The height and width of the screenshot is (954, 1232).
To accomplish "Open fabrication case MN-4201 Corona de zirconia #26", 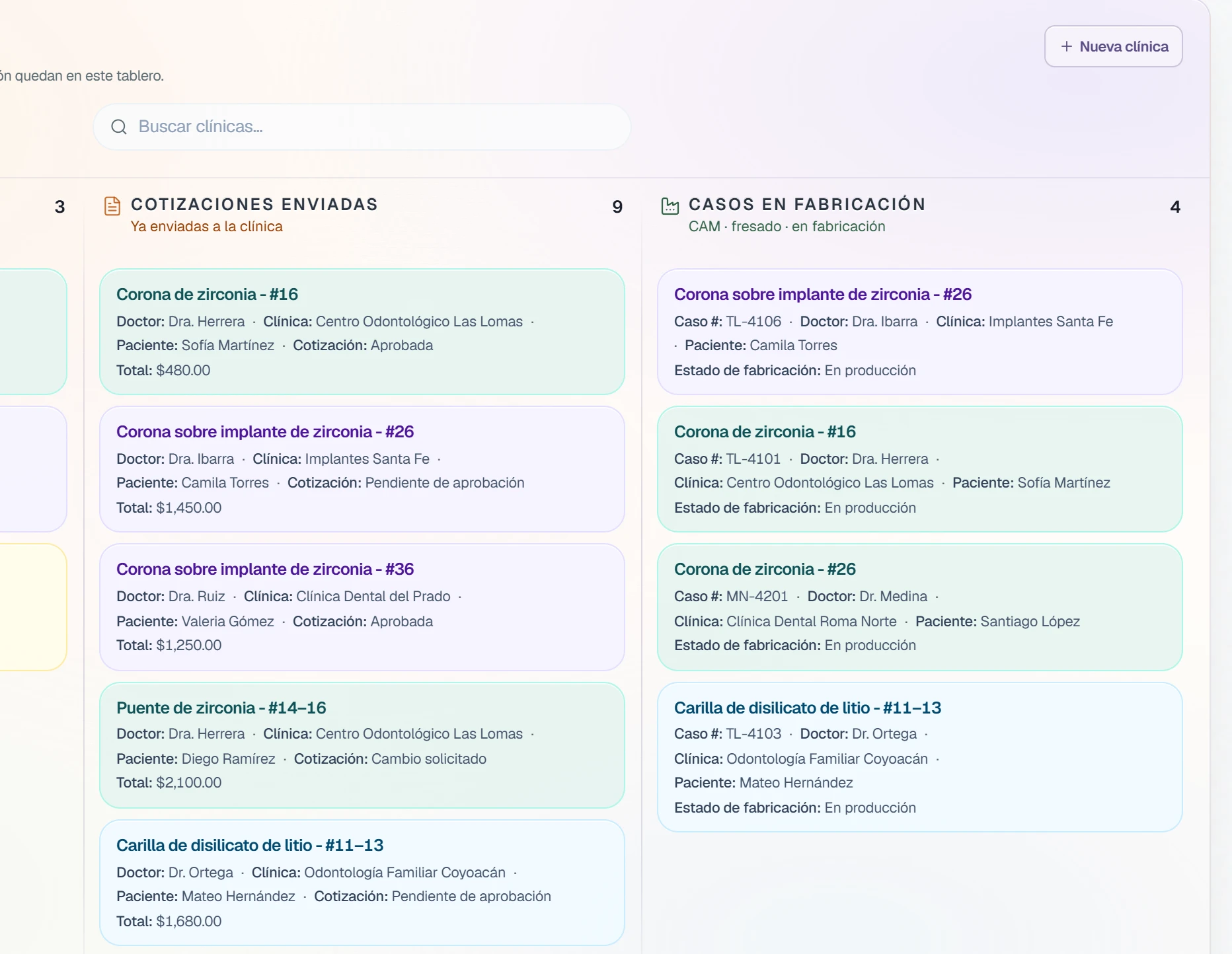I will tap(919, 607).
